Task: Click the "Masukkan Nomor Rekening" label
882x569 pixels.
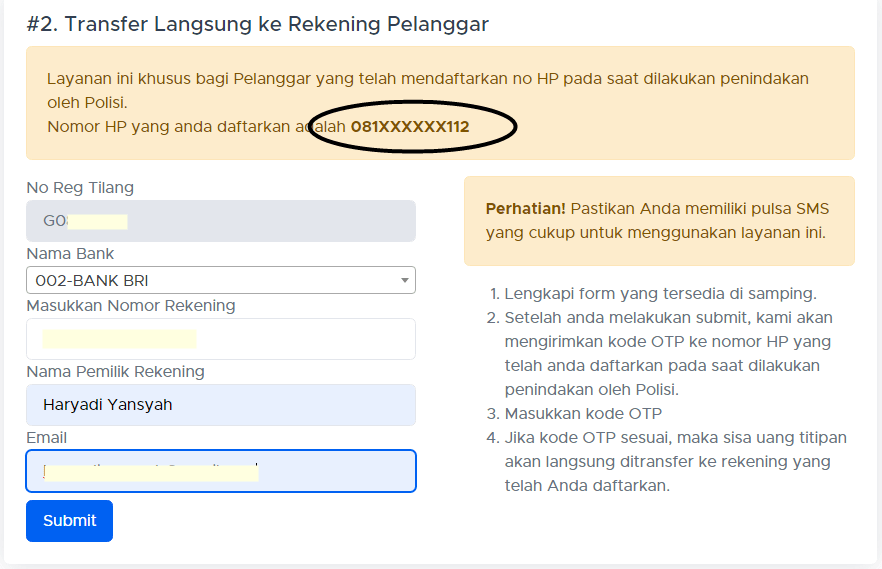Action: point(131,305)
